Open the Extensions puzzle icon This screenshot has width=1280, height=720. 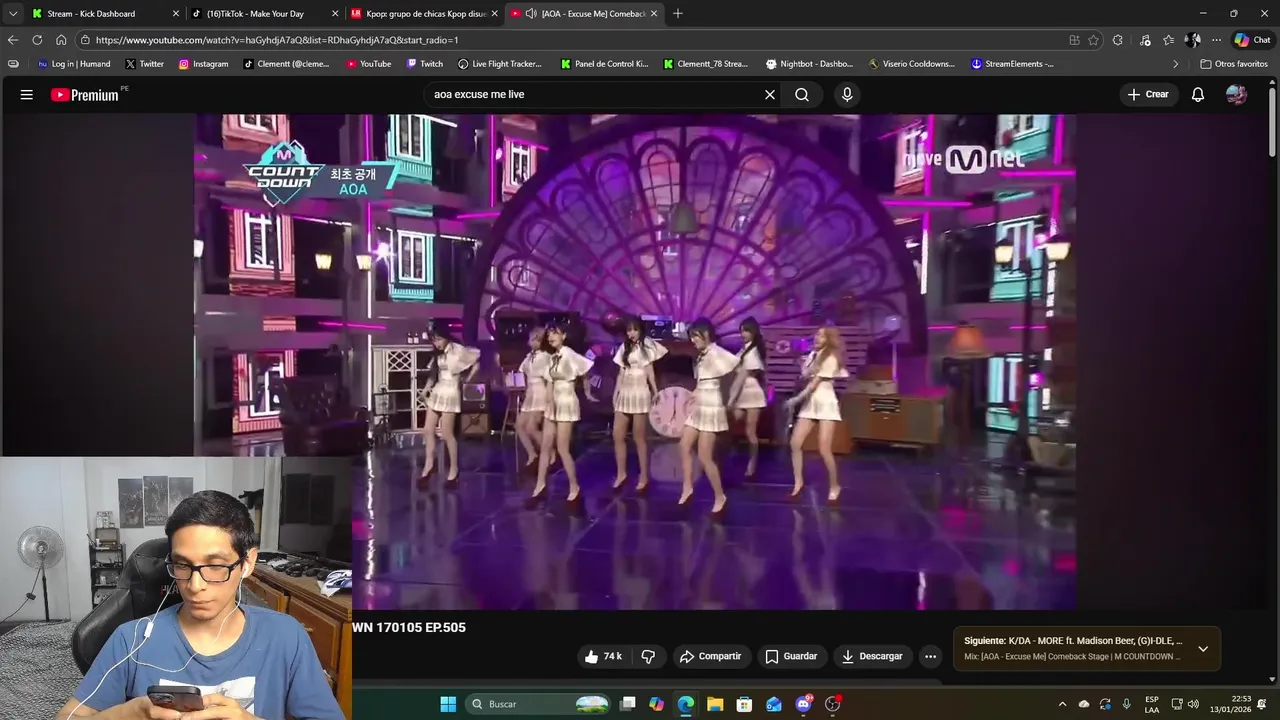point(1118,40)
